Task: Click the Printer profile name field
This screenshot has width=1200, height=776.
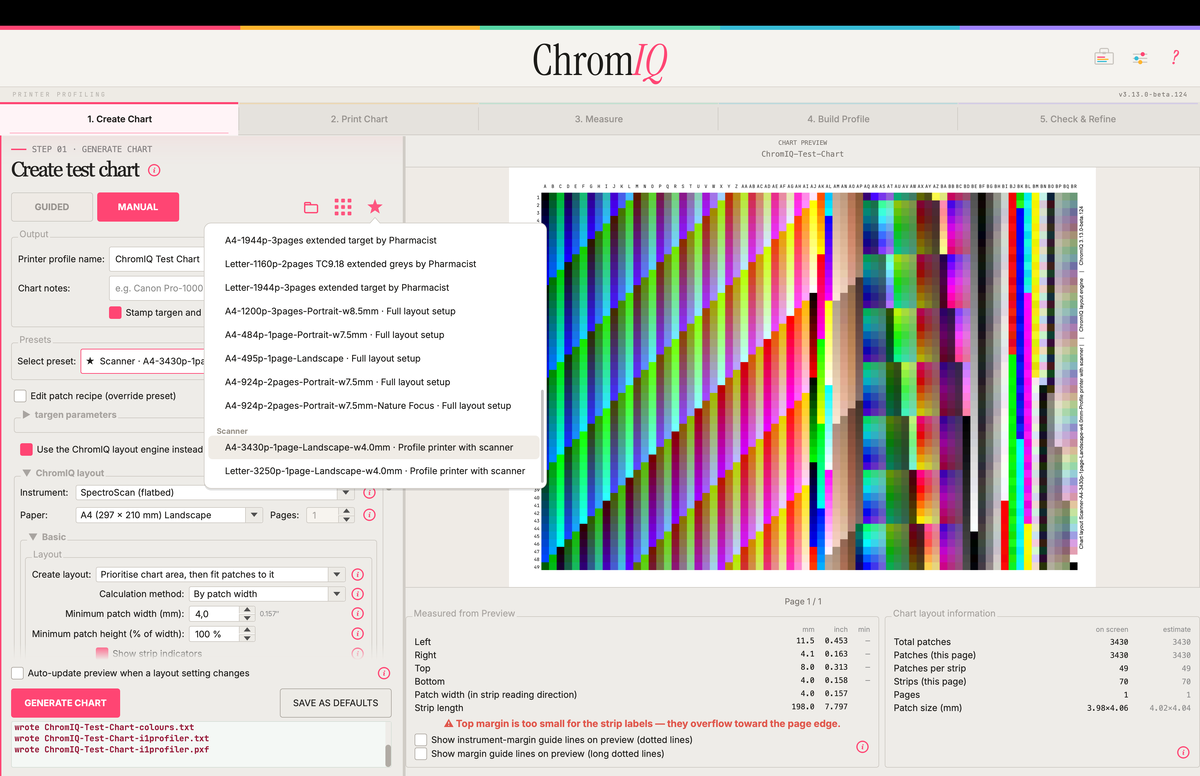Action: pyautogui.click(x=158, y=259)
